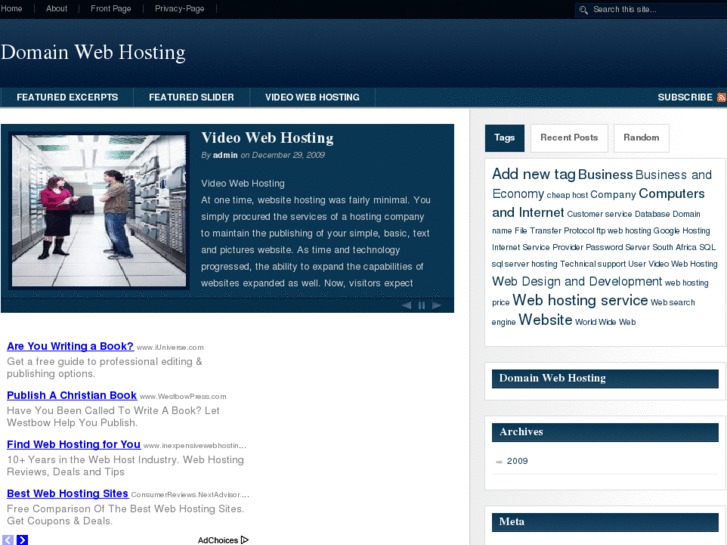Viewport: 727px width, 545px height.
Task: Open the 'Are You Writing a Book?' ad
Action: click(x=70, y=346)
